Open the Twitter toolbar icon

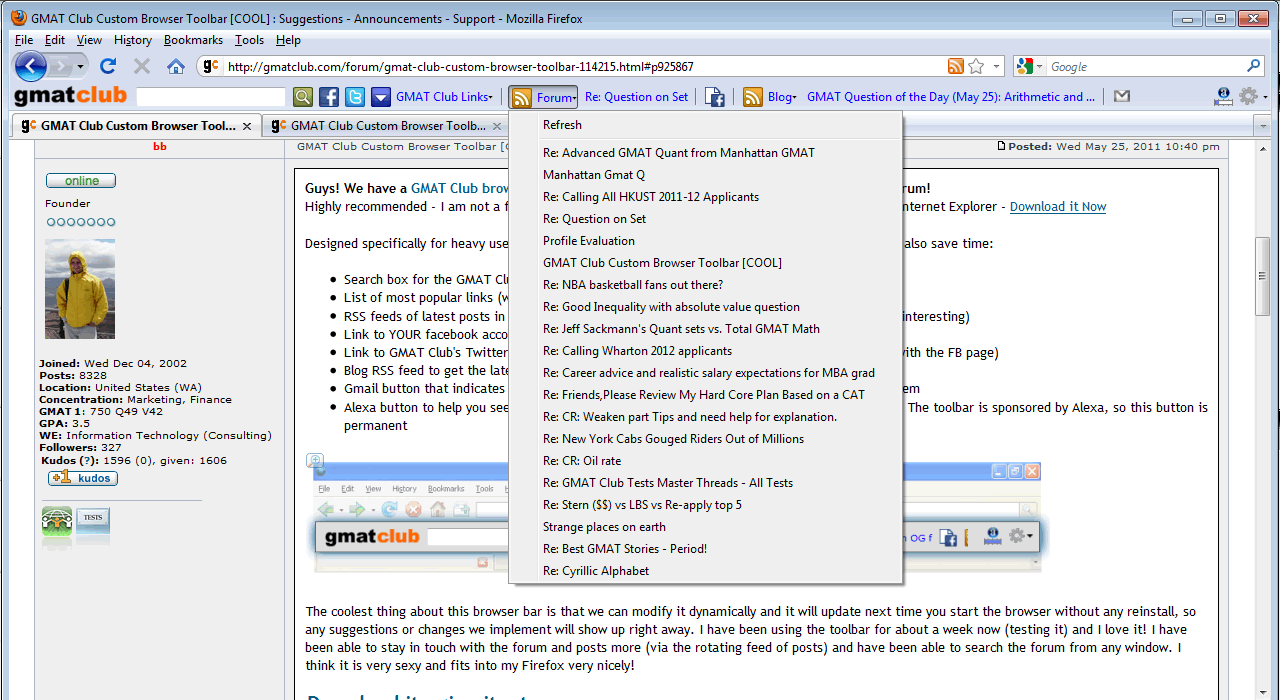coord(355,97)
